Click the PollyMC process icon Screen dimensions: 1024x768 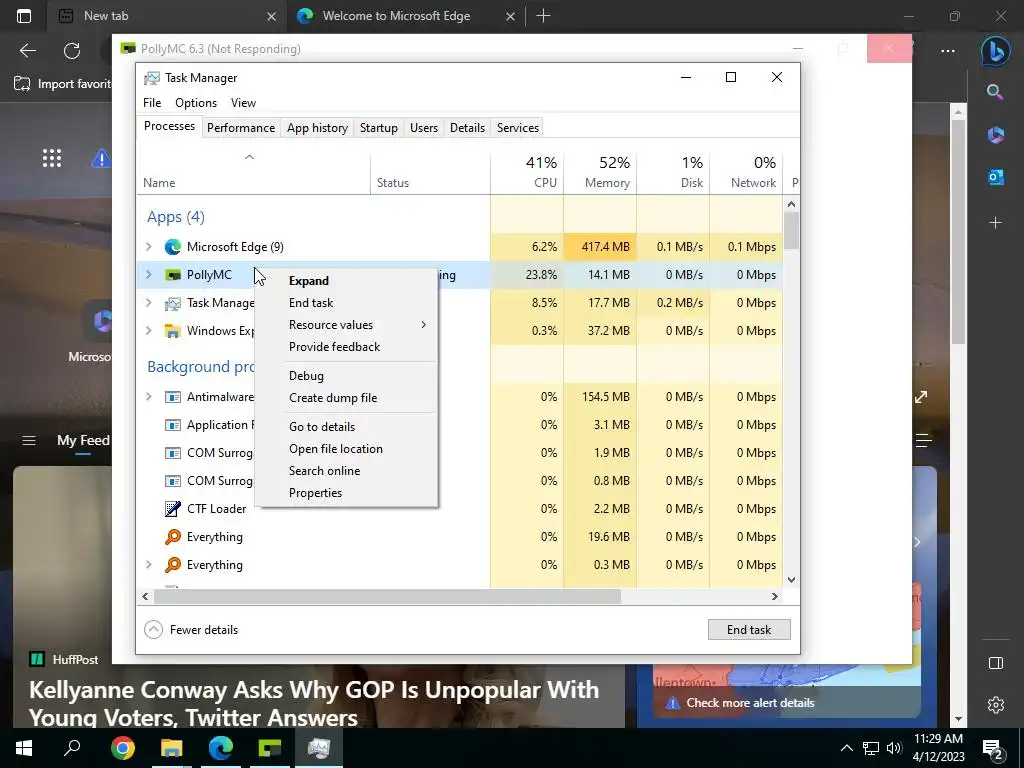tap(172, 275)
